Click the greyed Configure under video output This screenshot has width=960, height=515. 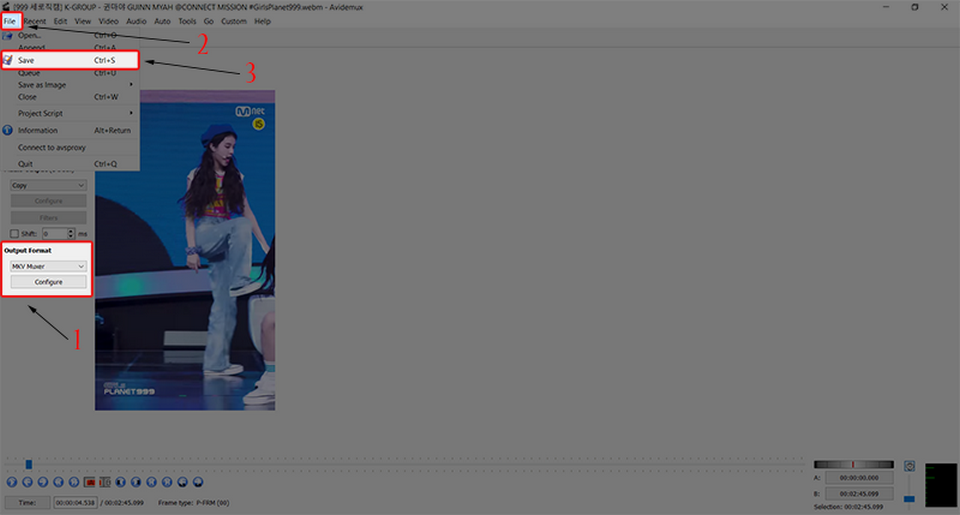tap(48, 201)
